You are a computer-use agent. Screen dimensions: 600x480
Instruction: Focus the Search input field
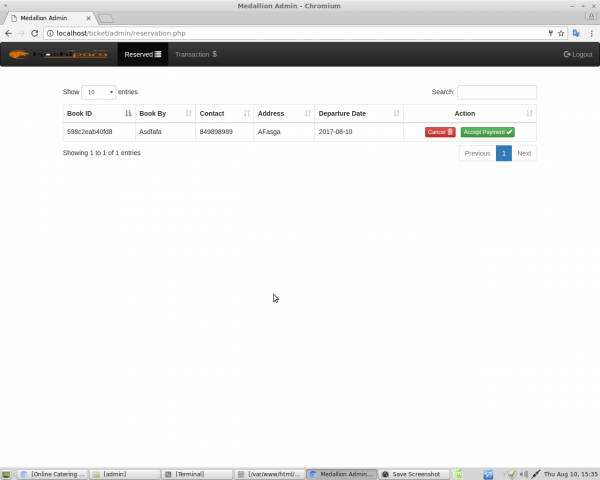[x=497, y=92]
